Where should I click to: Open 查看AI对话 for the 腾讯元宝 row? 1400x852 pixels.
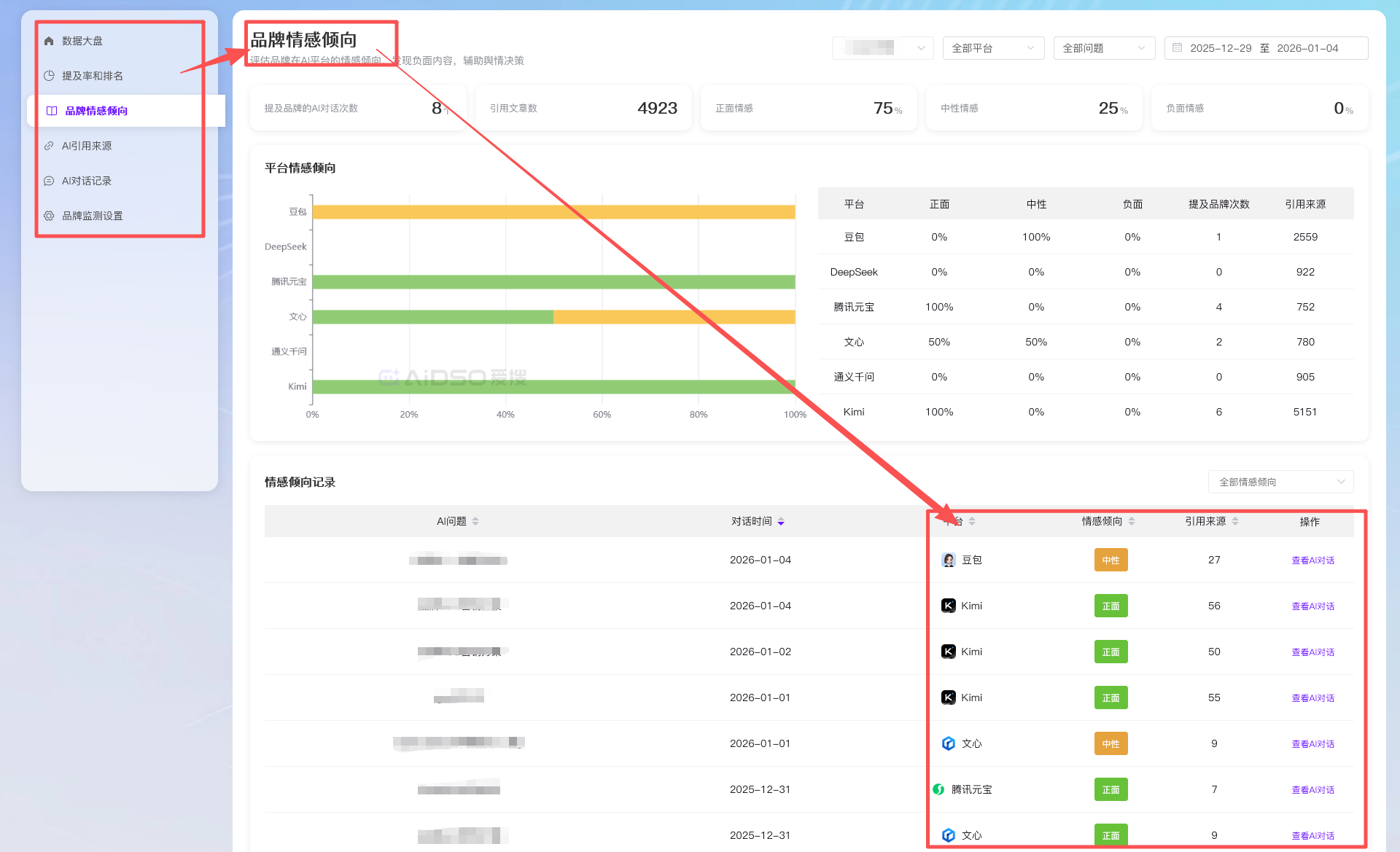(1312, 790)
